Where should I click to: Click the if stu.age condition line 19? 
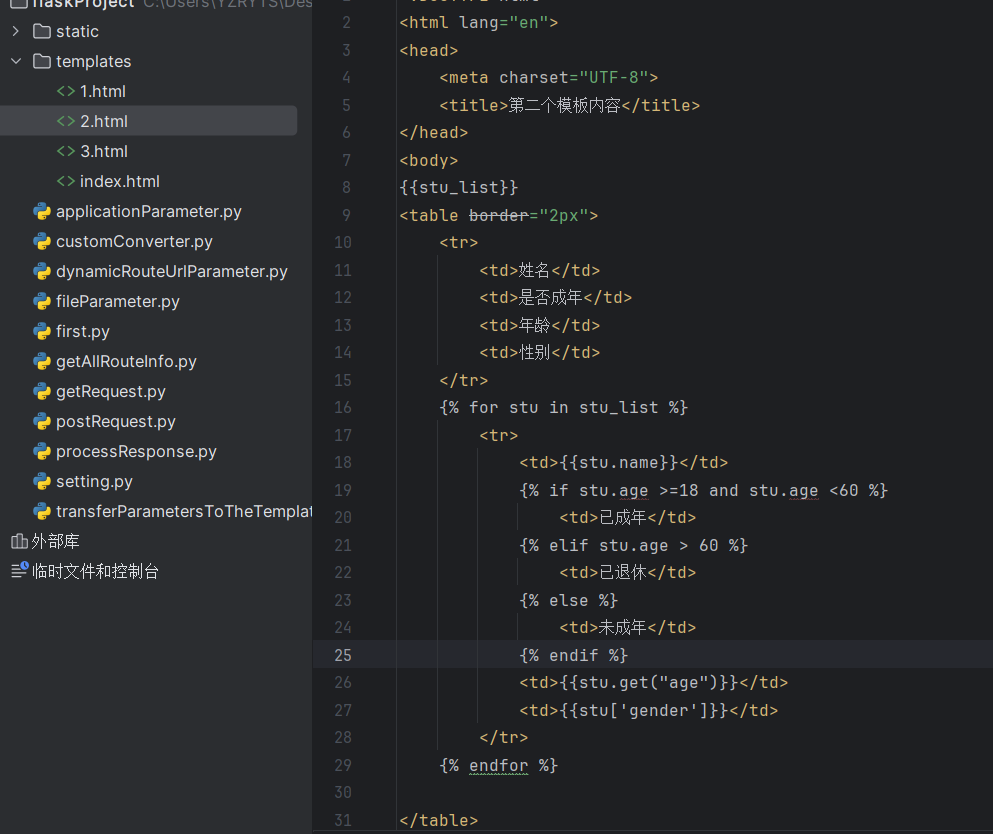704,490
